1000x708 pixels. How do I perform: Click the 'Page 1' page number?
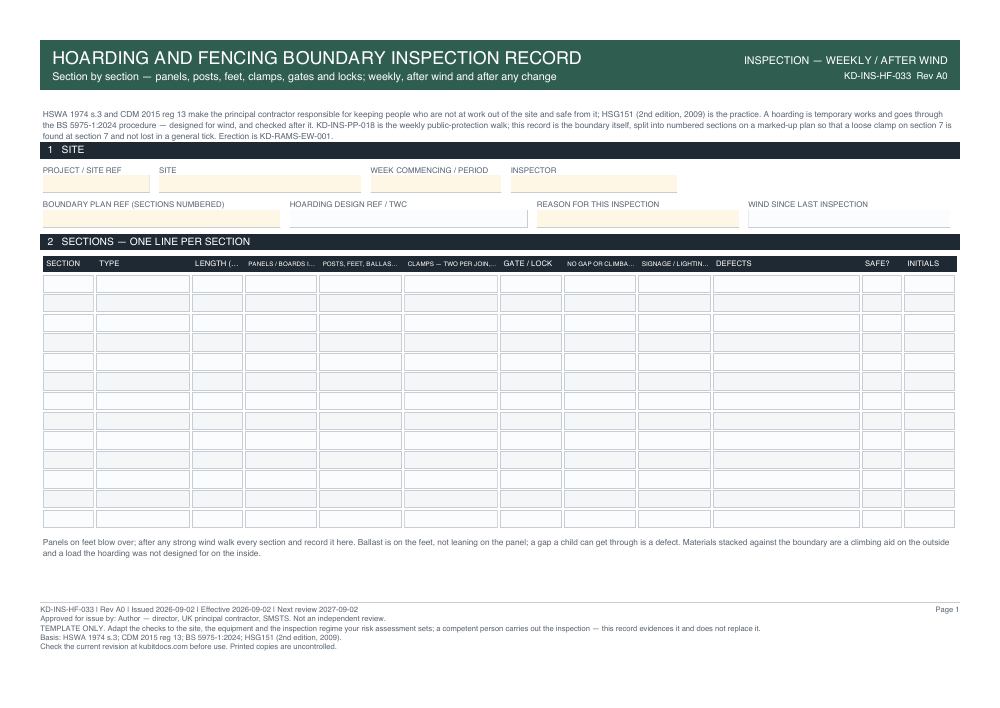(x=947, y=610)
